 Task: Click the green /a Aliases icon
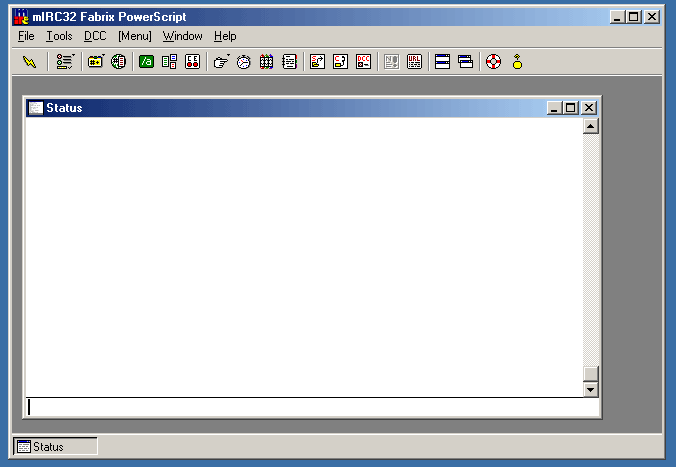[146, 62]
